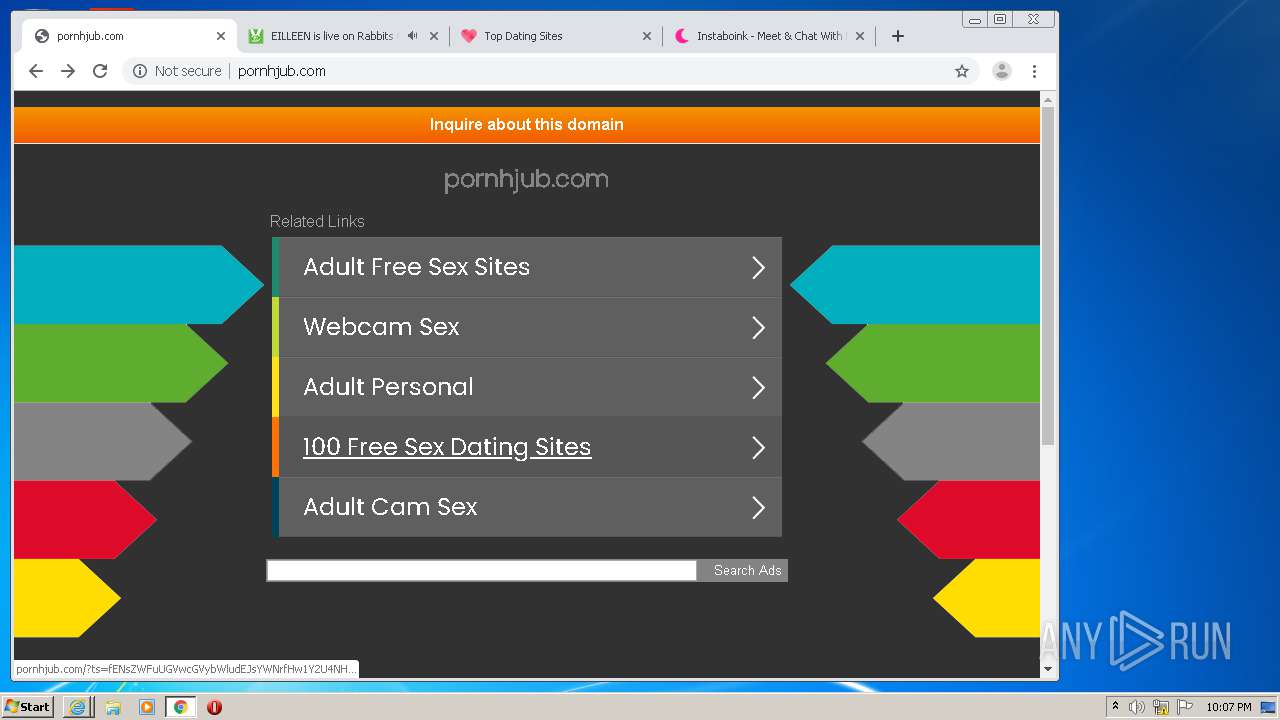Click chevron on 100 Free Sex Dating row
Image resolution: width=1280 pixels, height=720 pixels.
pyautogui.click(x=758, y=447)
